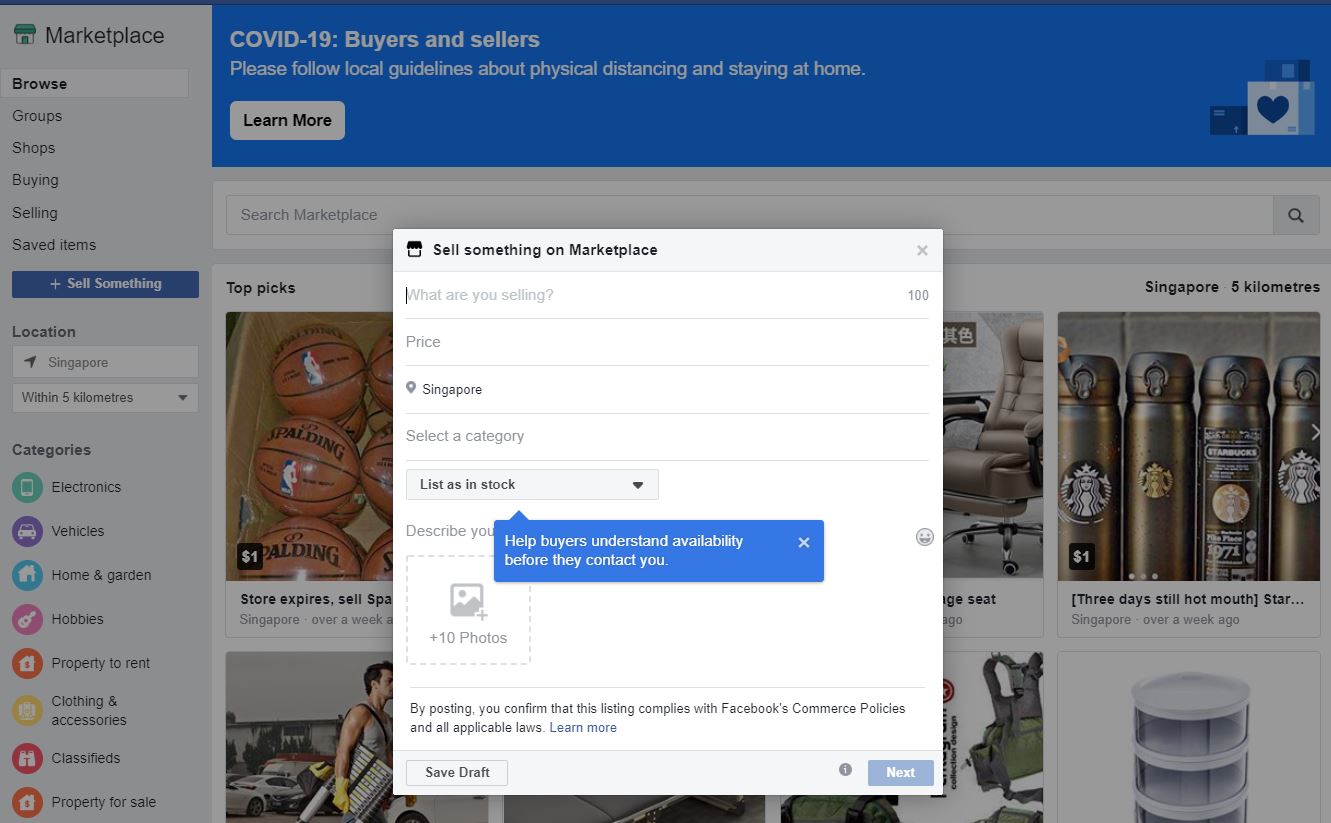
Task: Select the Property to rent icon
Action: coord(27,663)
